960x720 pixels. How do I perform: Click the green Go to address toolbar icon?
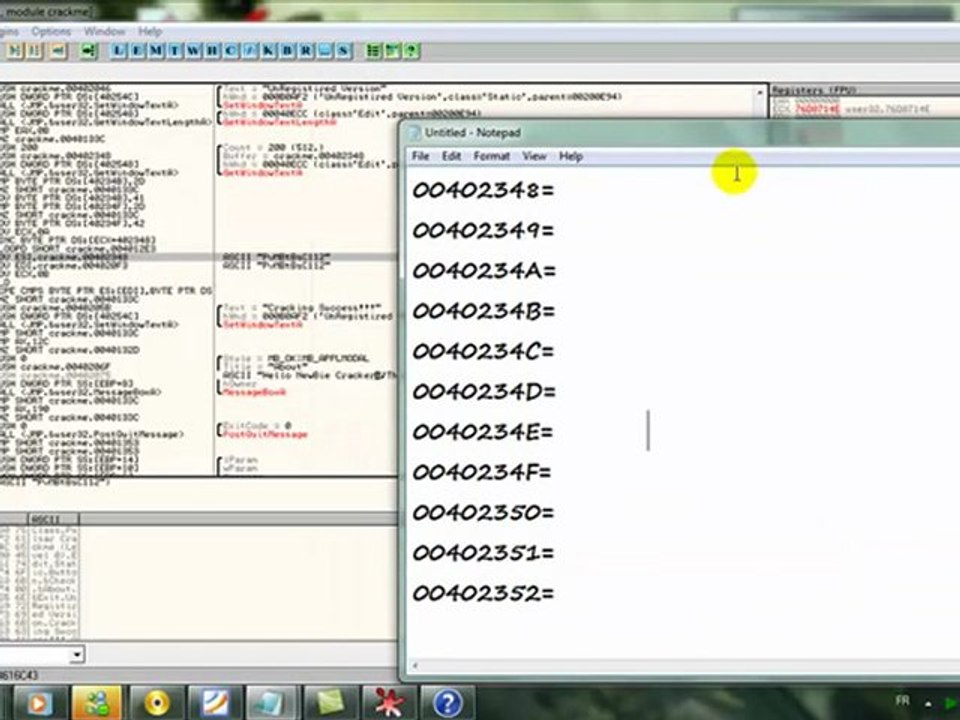[89, 51]
